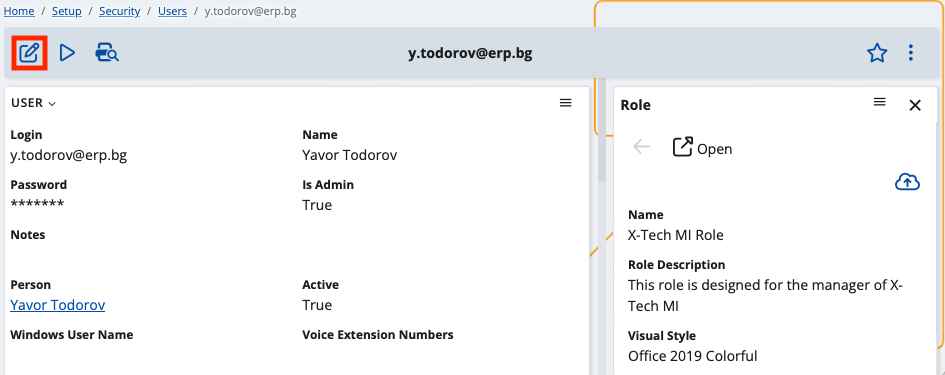This screenshot has height=375, width=945.
Task: Click the Windows User Name label
Action: pyautogui.click(x=72, y=335)
